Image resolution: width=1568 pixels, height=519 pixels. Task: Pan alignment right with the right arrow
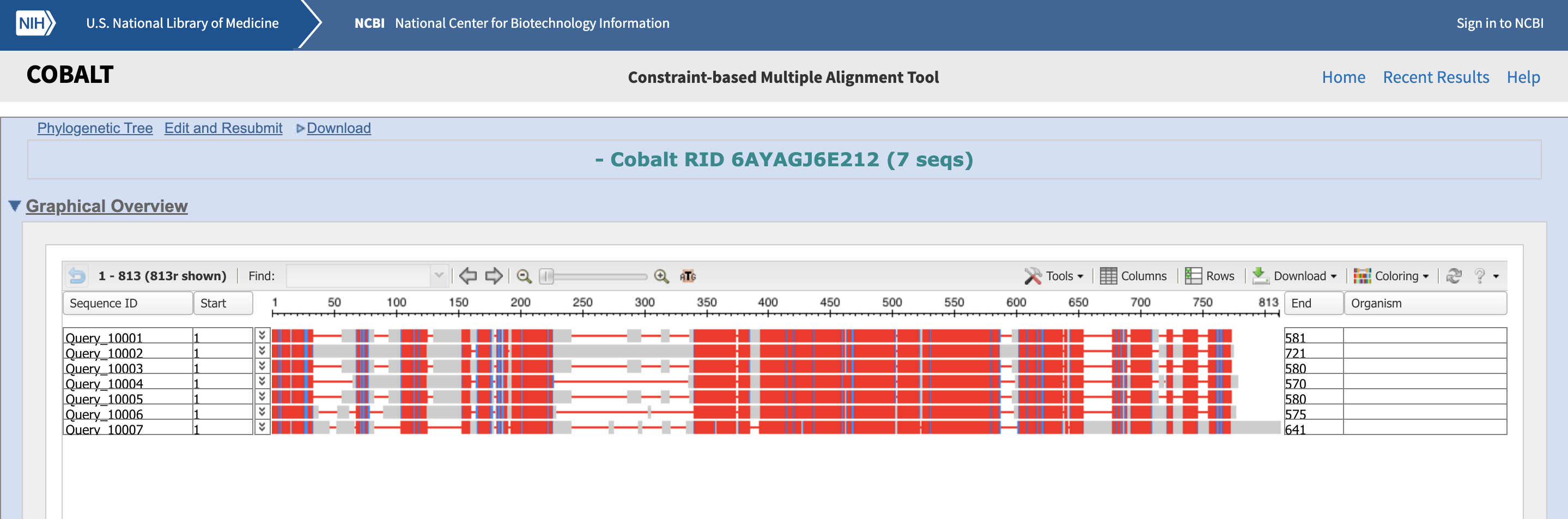tap(494, 276)
